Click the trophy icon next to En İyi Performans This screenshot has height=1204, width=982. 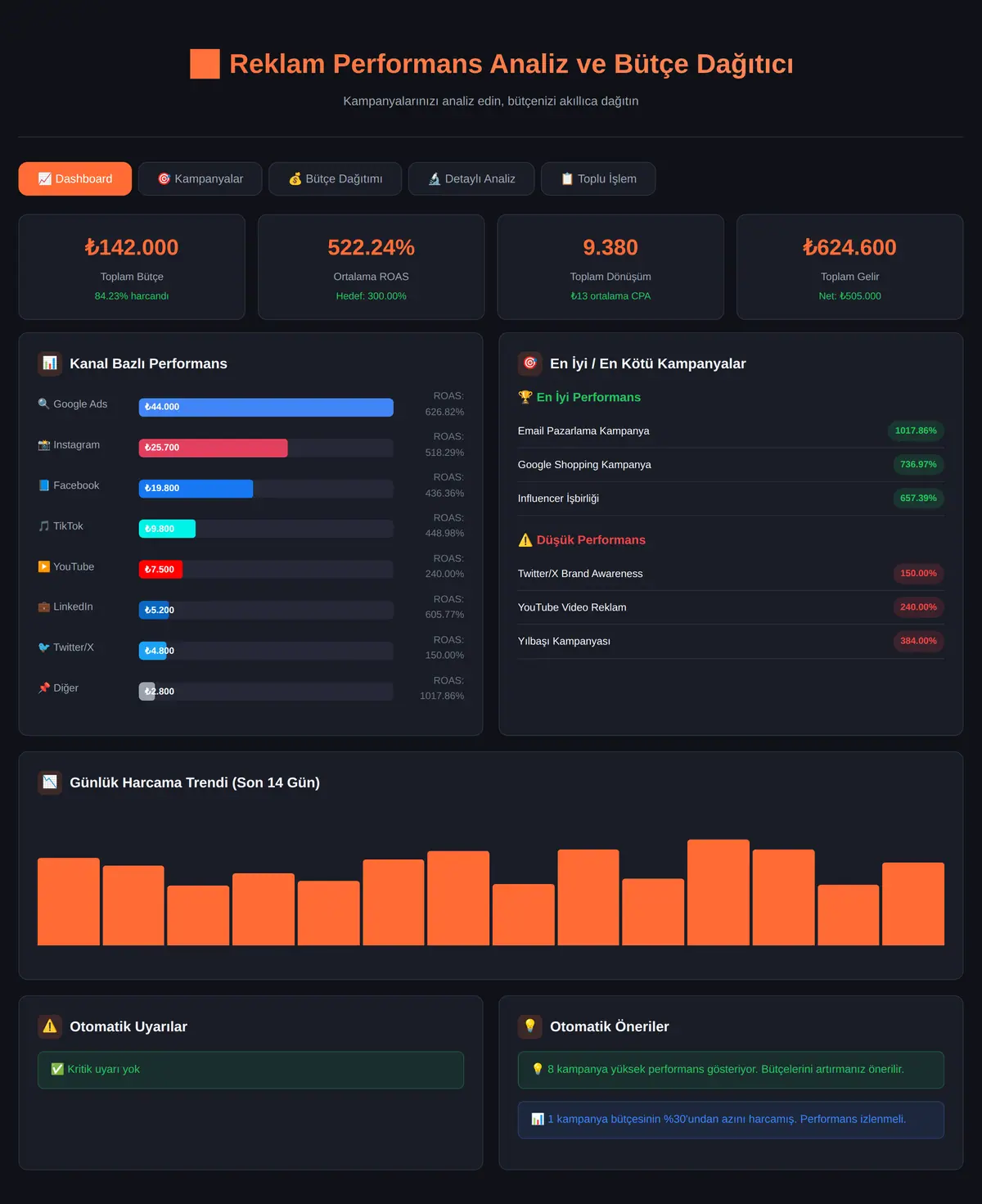pos(525,397)
